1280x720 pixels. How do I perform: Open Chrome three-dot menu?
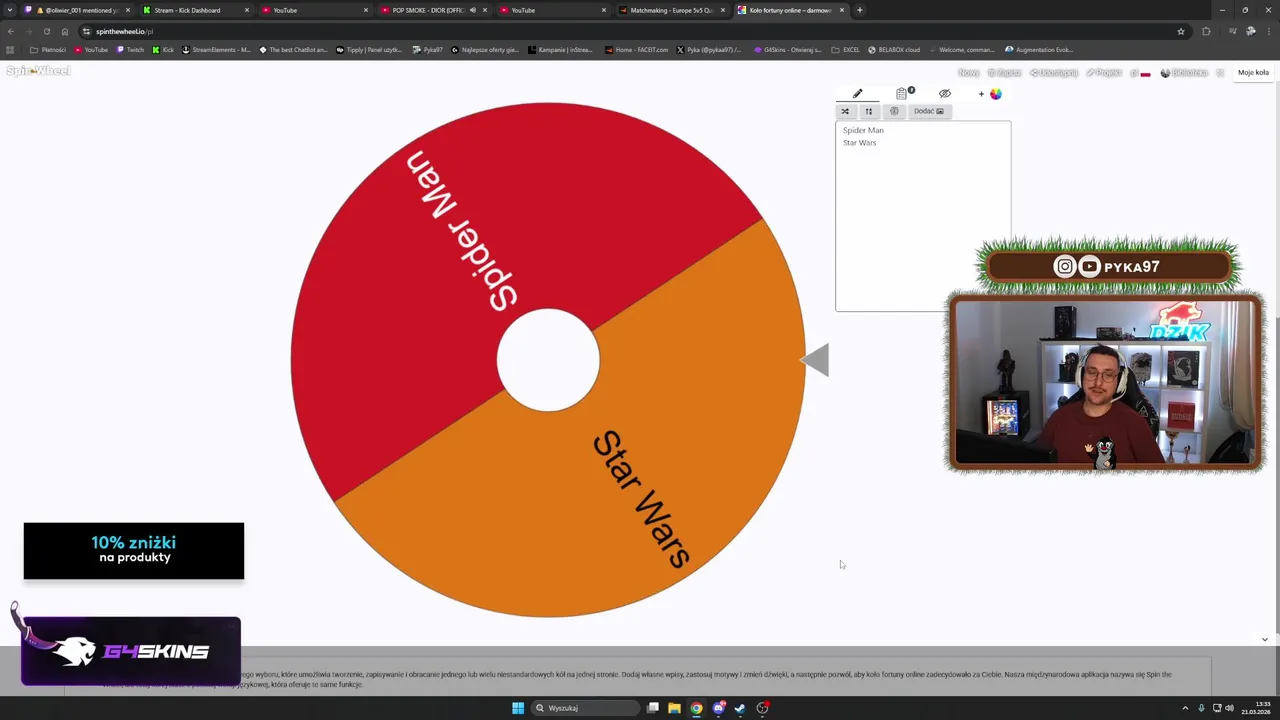pyautogui.click(x=1268, y=31)
